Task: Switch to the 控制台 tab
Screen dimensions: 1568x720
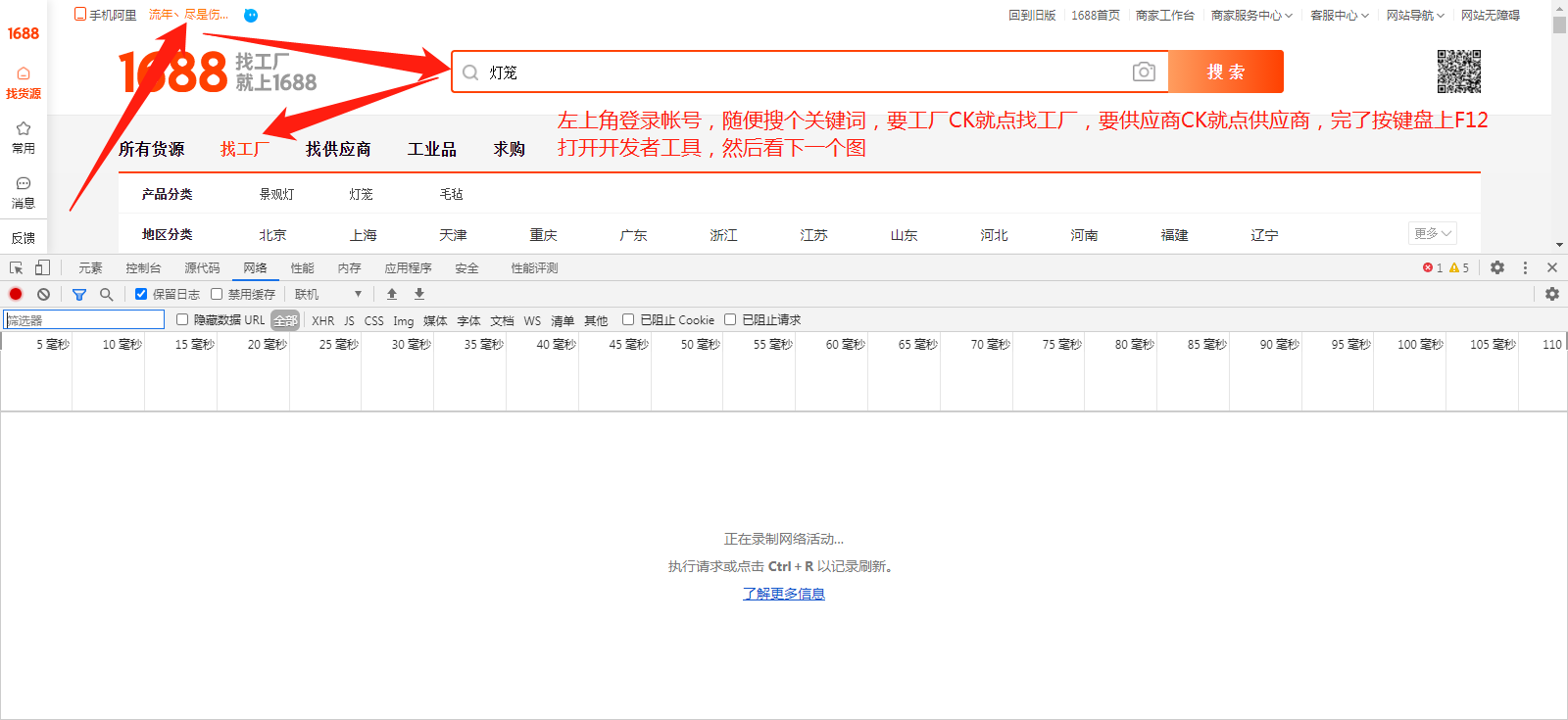Action: [x=143, y=267]
